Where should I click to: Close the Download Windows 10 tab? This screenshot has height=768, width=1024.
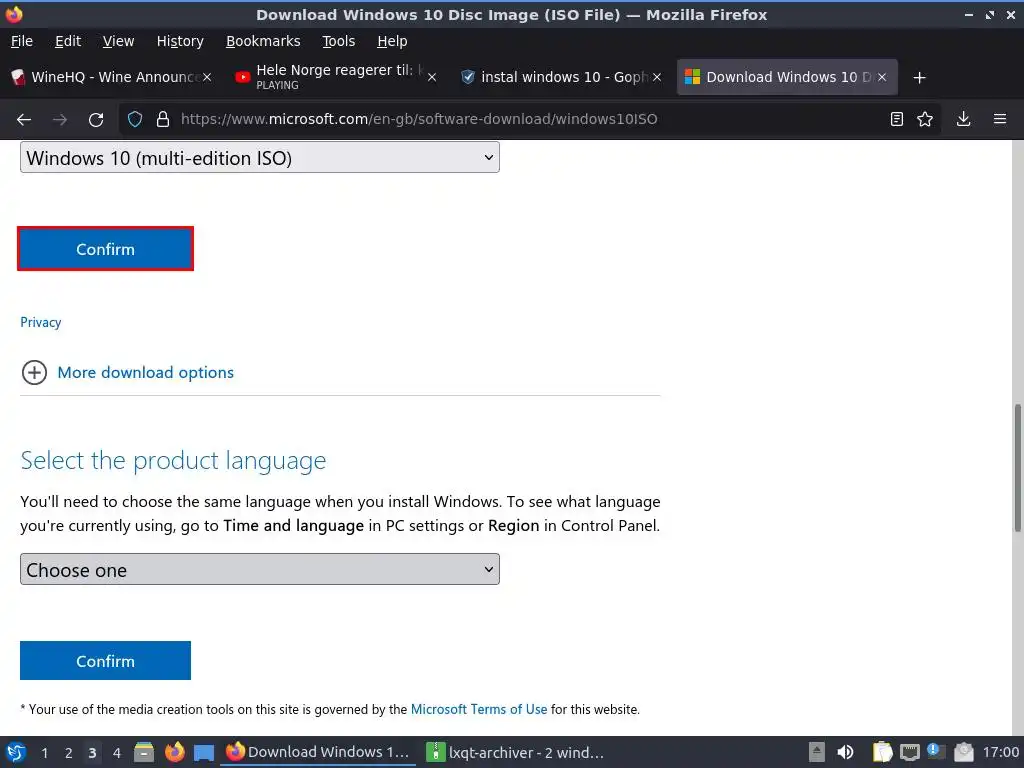pyautogui.click(x=882, y=77)
